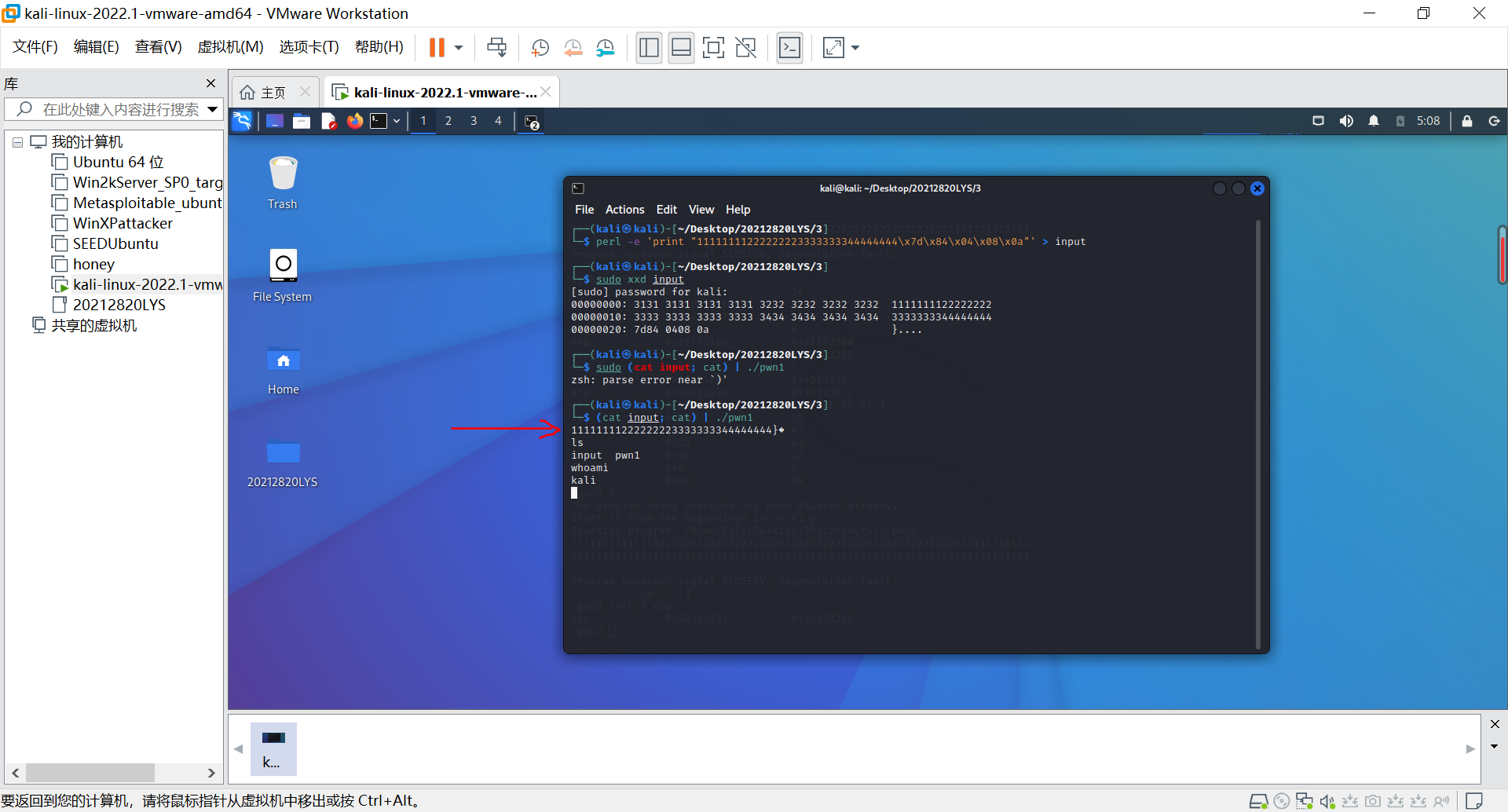
Task: Toggle Unity mode
Action: [745, 48]
